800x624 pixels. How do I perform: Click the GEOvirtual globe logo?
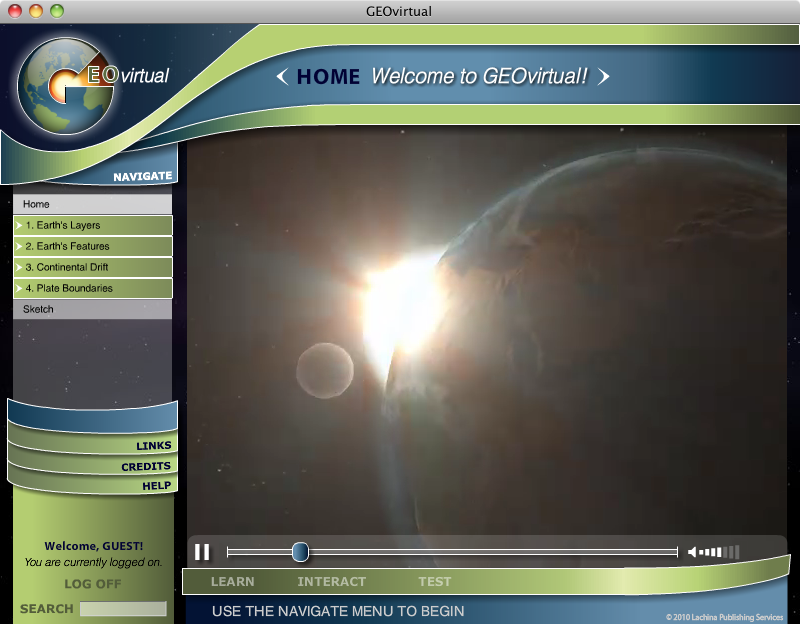[x=66, y=86]
